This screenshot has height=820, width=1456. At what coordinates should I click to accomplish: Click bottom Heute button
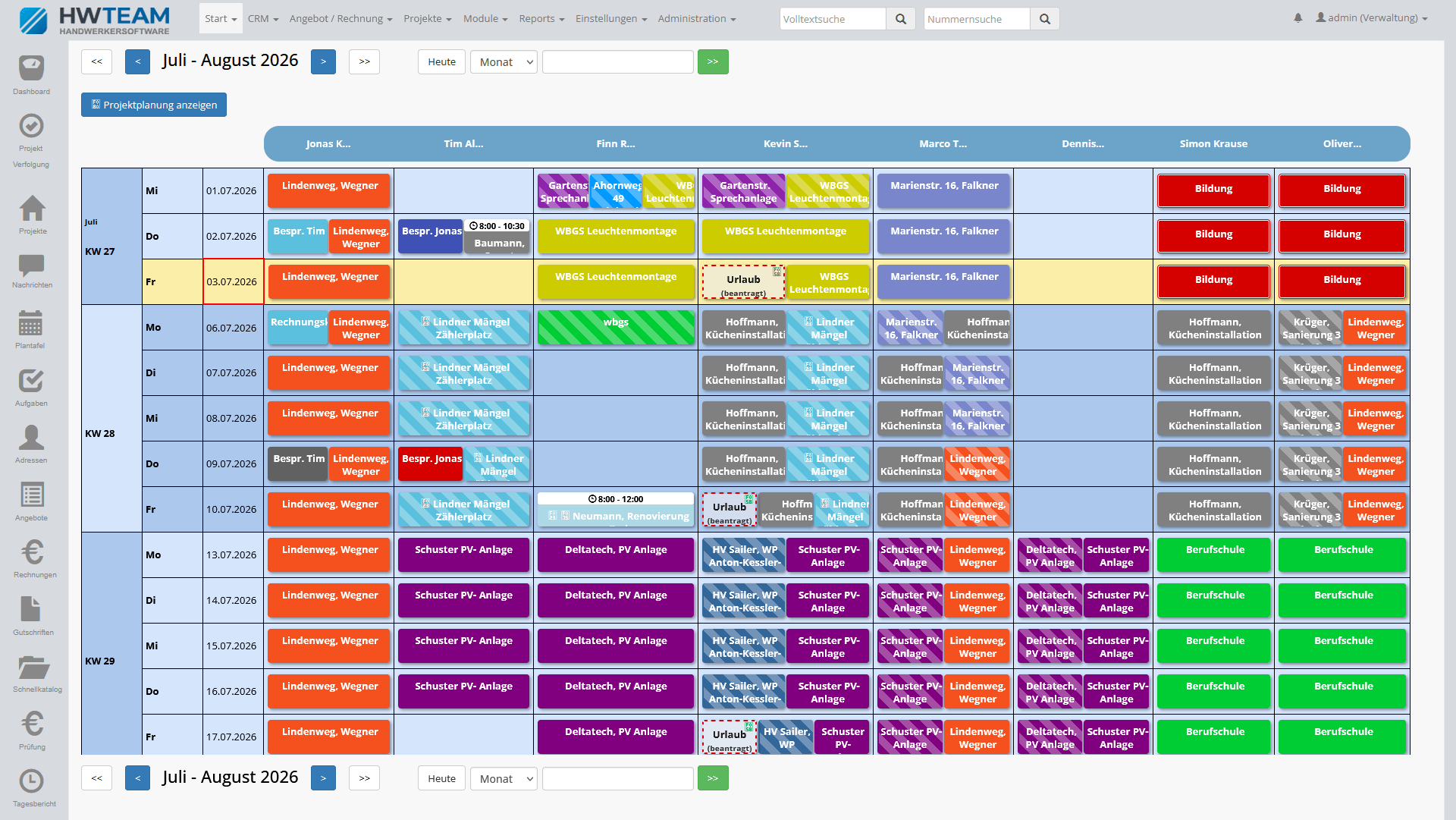pos(441,778)
